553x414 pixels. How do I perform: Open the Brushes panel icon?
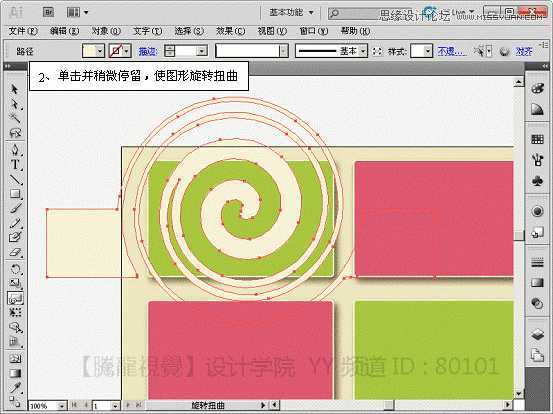click(x=537, y=160)
